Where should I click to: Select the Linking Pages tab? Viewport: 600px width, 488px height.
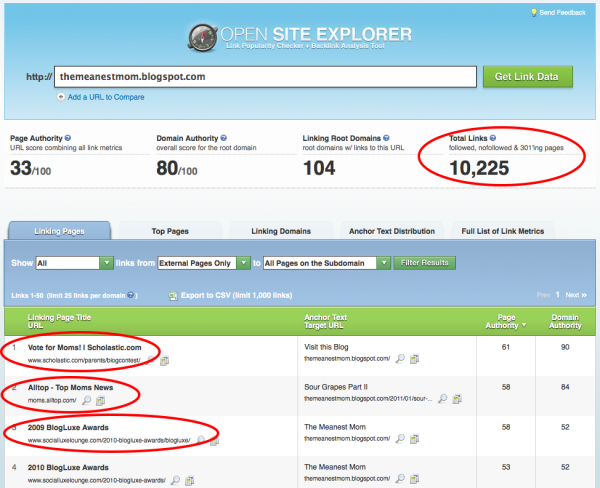coord(59,231)
